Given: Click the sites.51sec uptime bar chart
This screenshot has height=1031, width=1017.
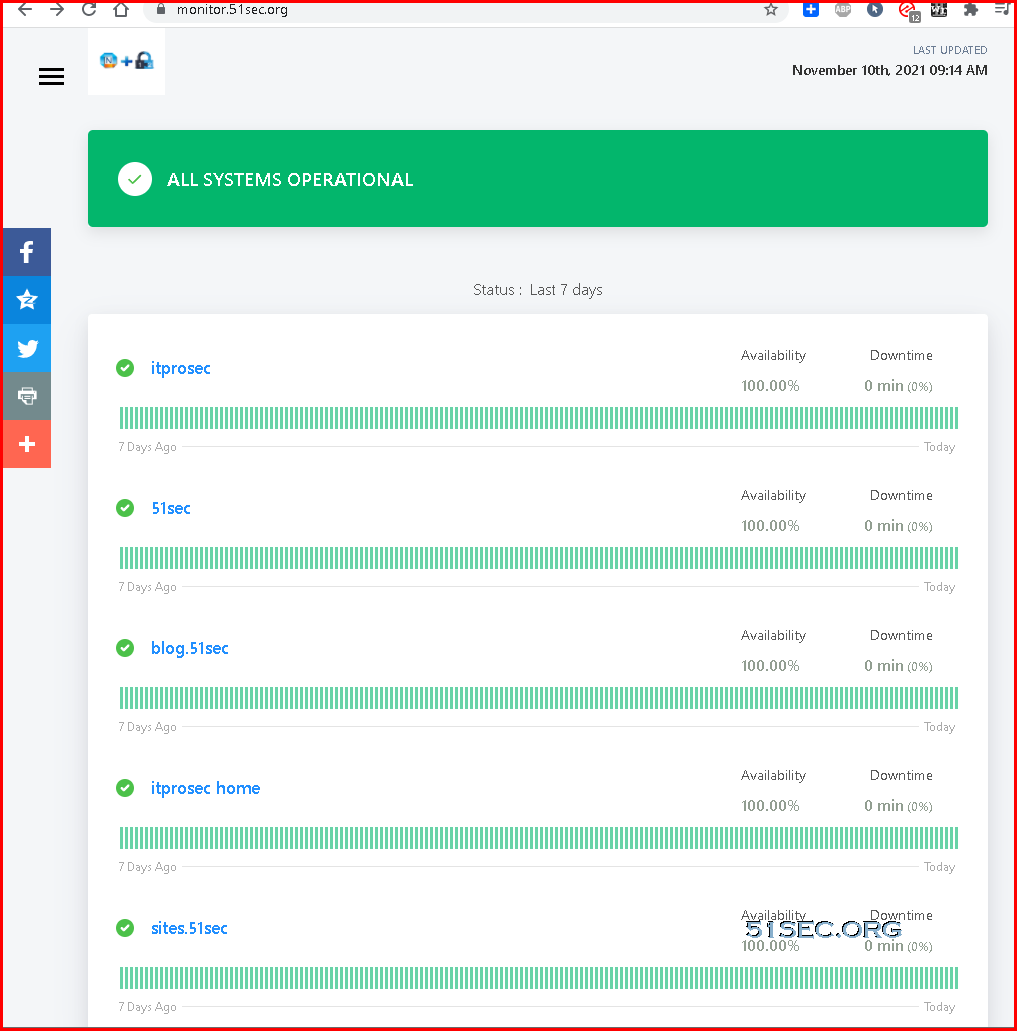Looking at the screenshot, I should click(x=538, y=978).
